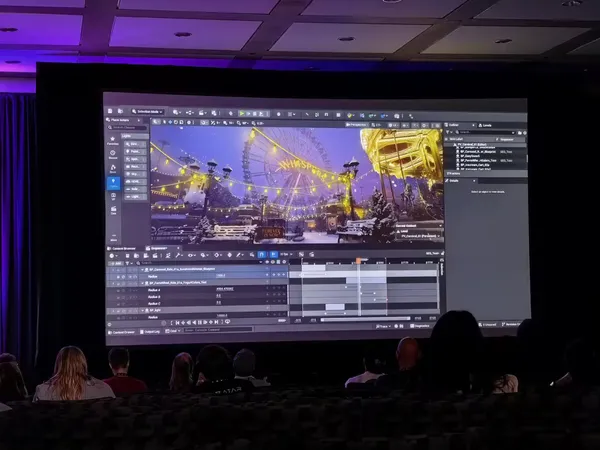
Task: Toggle the highlighted Sequencer snapping magnet button
Action: [262, 254]
